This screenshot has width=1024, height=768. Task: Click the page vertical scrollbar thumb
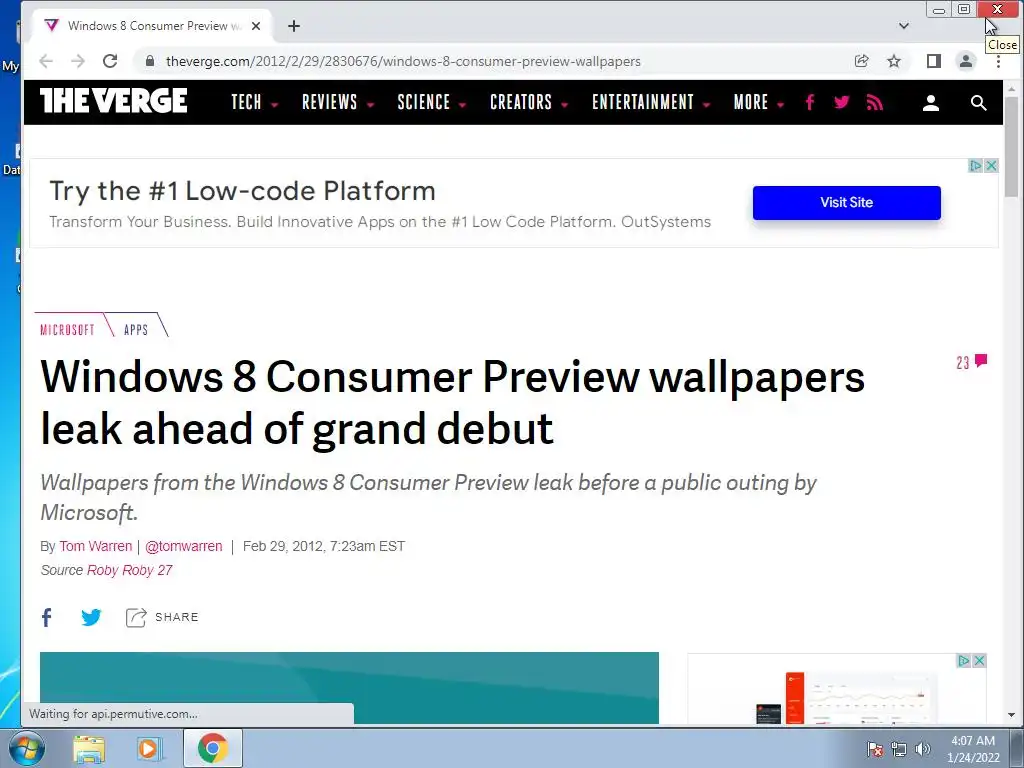(x=1012, y=145)
